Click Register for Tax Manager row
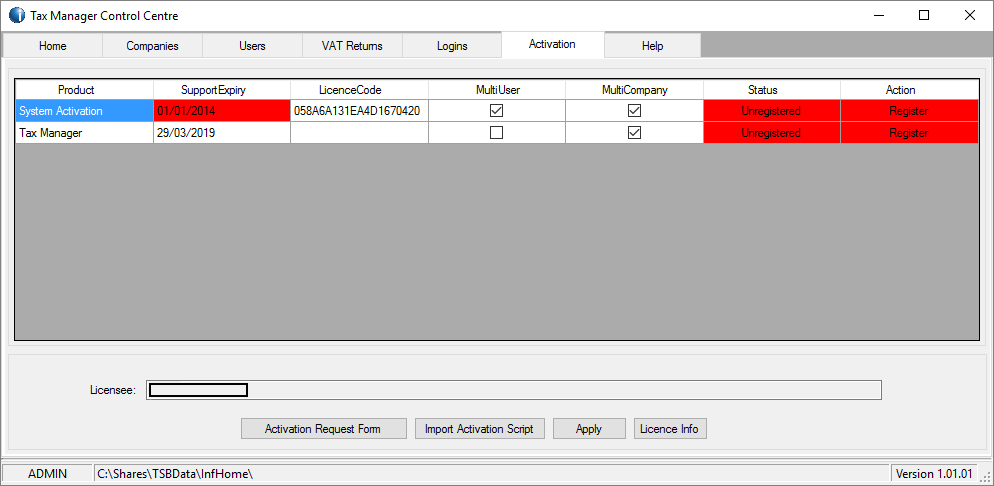 [908, 133]
